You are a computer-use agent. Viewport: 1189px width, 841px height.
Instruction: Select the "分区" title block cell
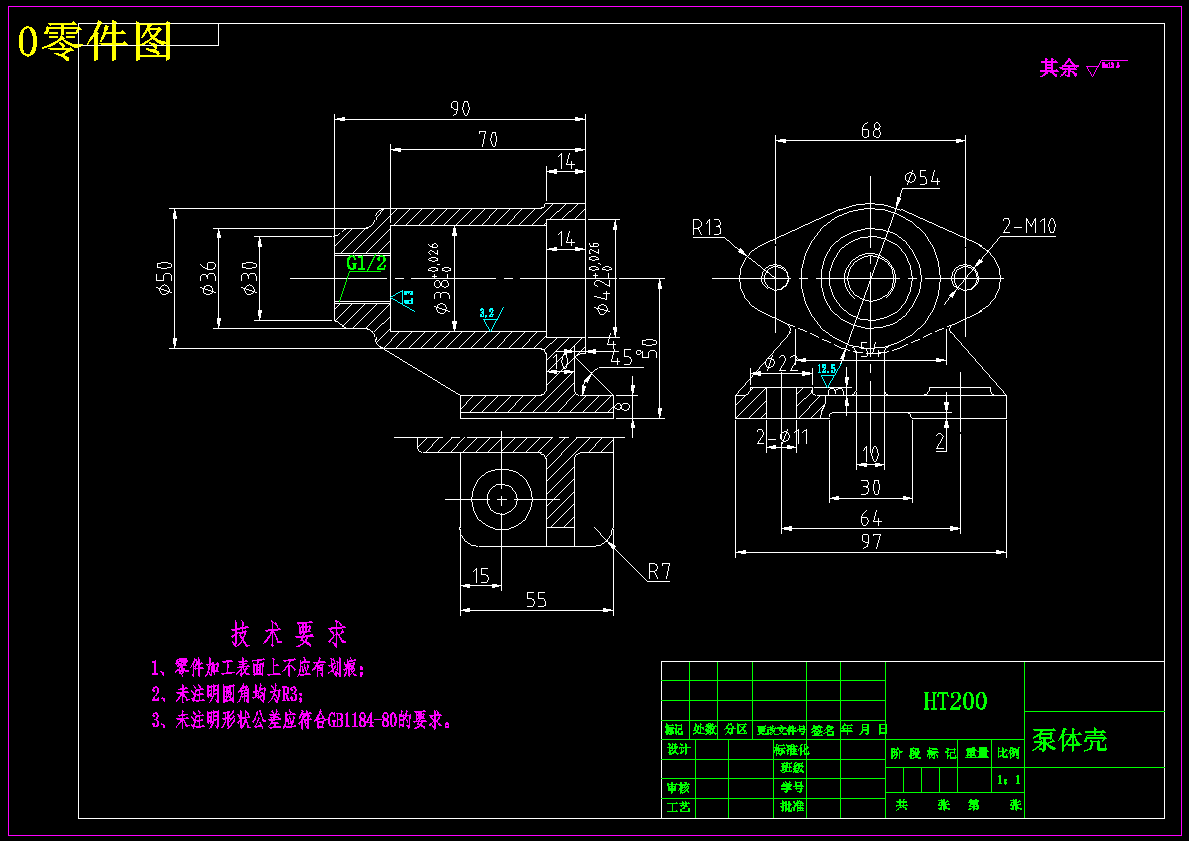coord(735,730)
